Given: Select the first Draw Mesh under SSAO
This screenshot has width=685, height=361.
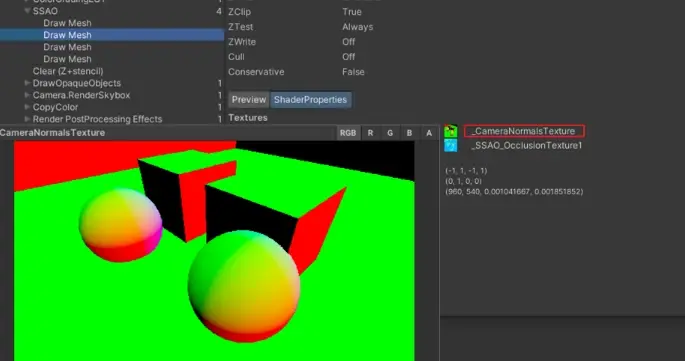Looking at the screenshot, I should 67,23.
